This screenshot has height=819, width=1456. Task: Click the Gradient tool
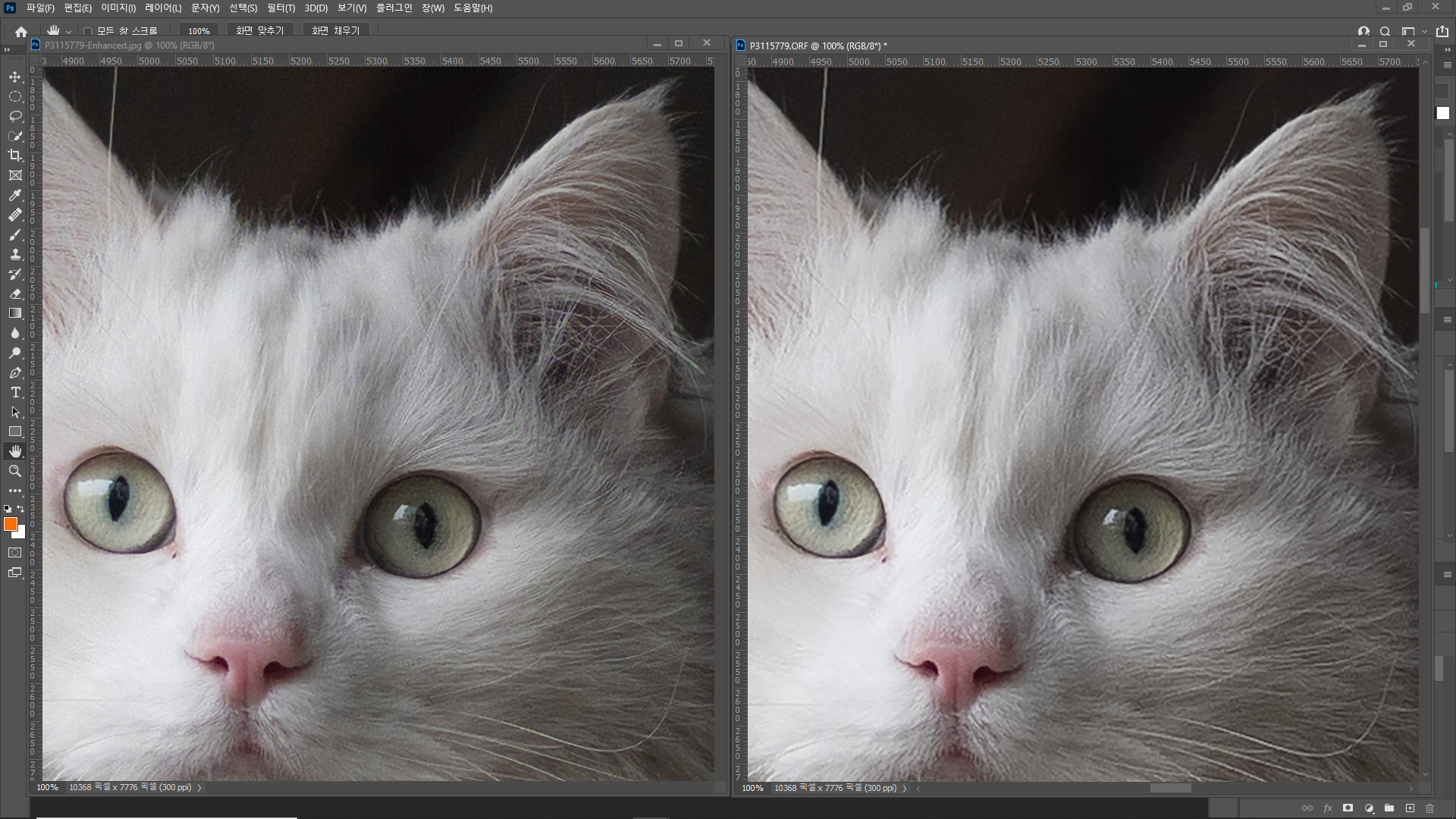click(15, 313)
